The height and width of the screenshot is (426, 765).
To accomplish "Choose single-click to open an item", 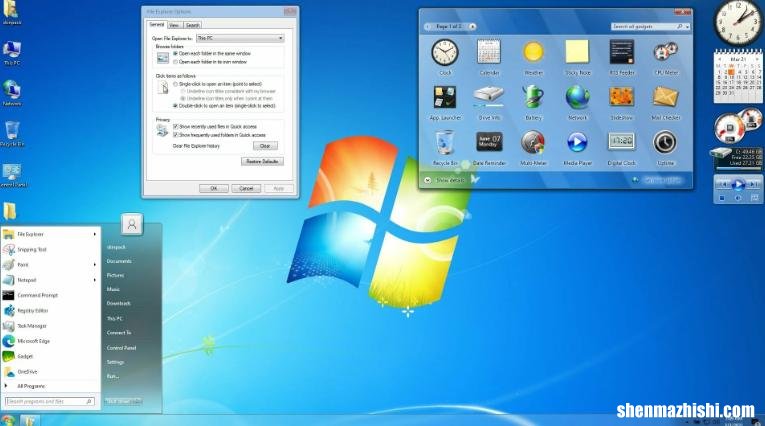I will click(176, 84).
